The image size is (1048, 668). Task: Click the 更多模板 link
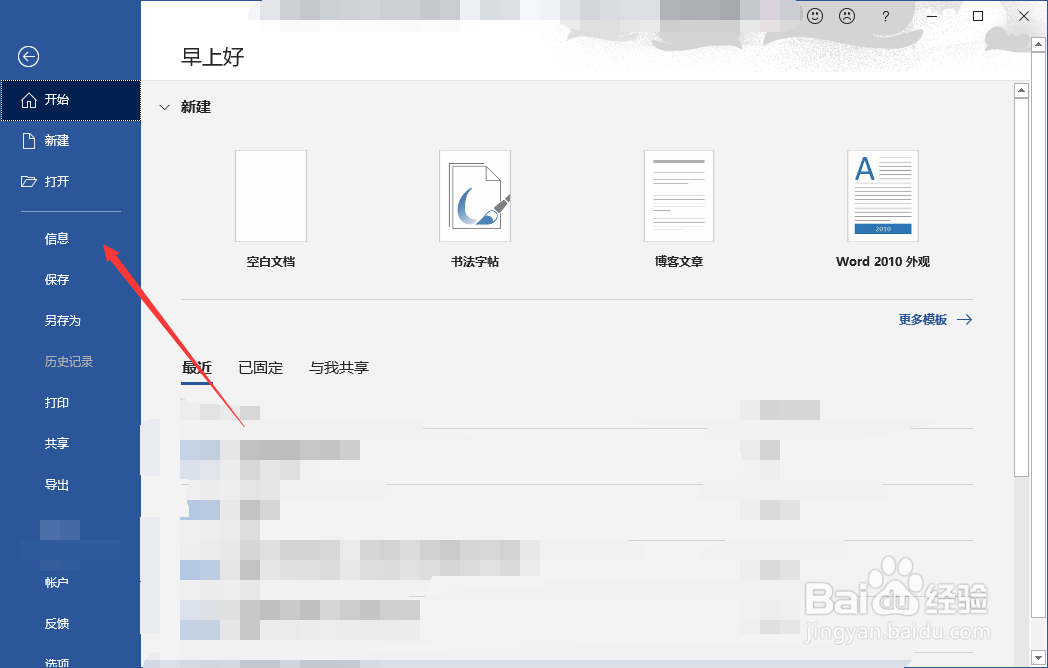pyautogui.click(x=921, y=319)
